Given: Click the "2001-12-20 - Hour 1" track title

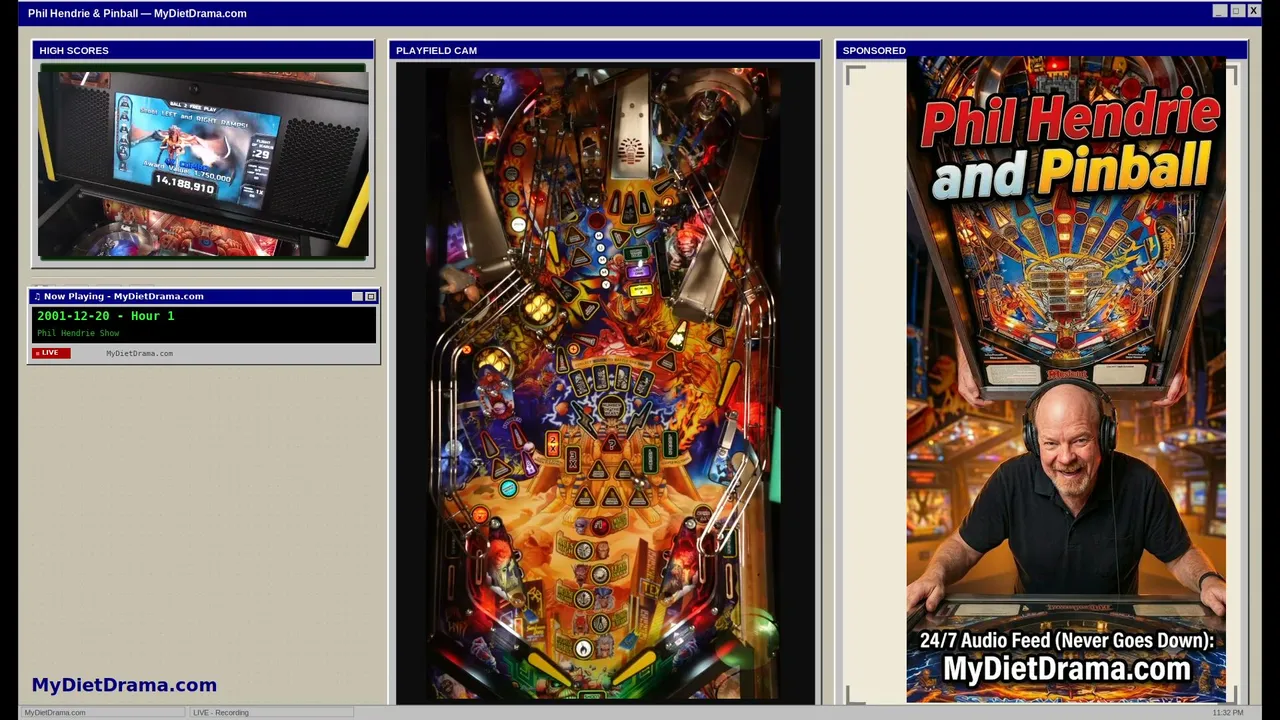Looking at the screenshot, I should pos(106,316).
